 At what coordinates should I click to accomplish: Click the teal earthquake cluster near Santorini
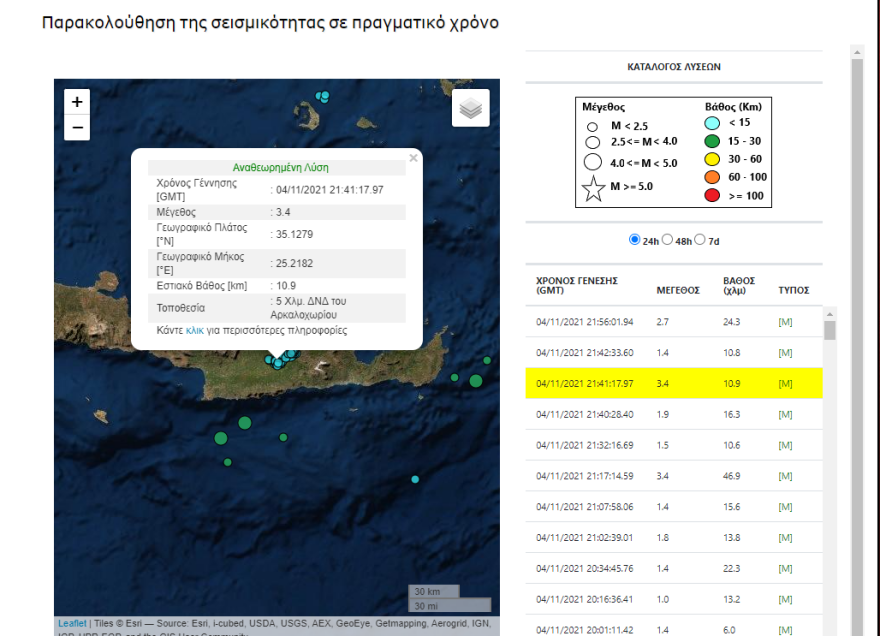pos(322,97)
